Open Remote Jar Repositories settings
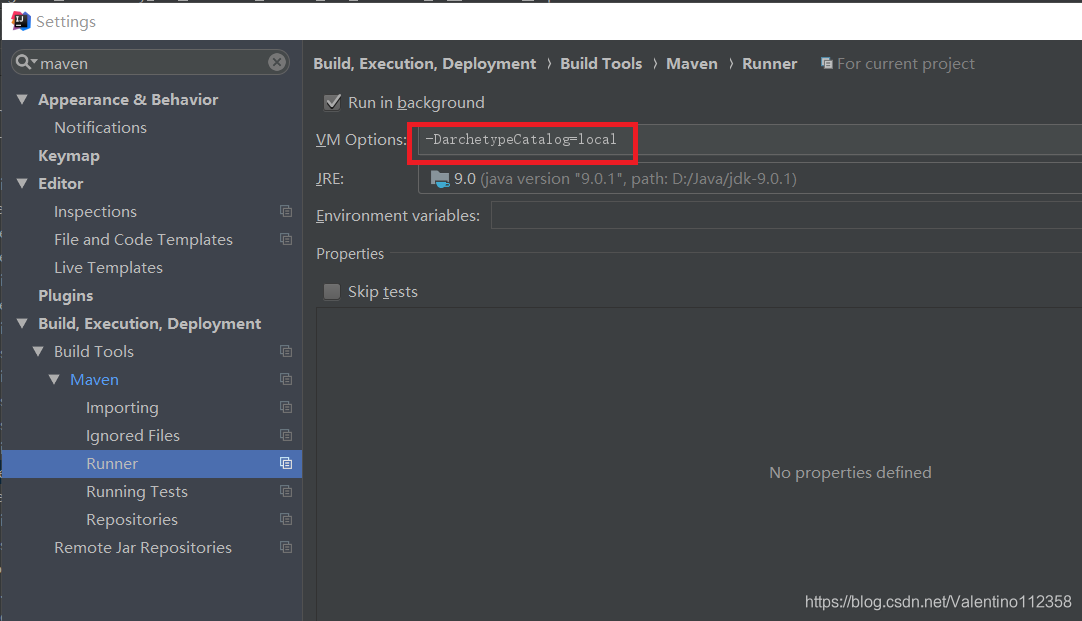1082x621 pixels. pyautogui.click(x=143, y=547)
